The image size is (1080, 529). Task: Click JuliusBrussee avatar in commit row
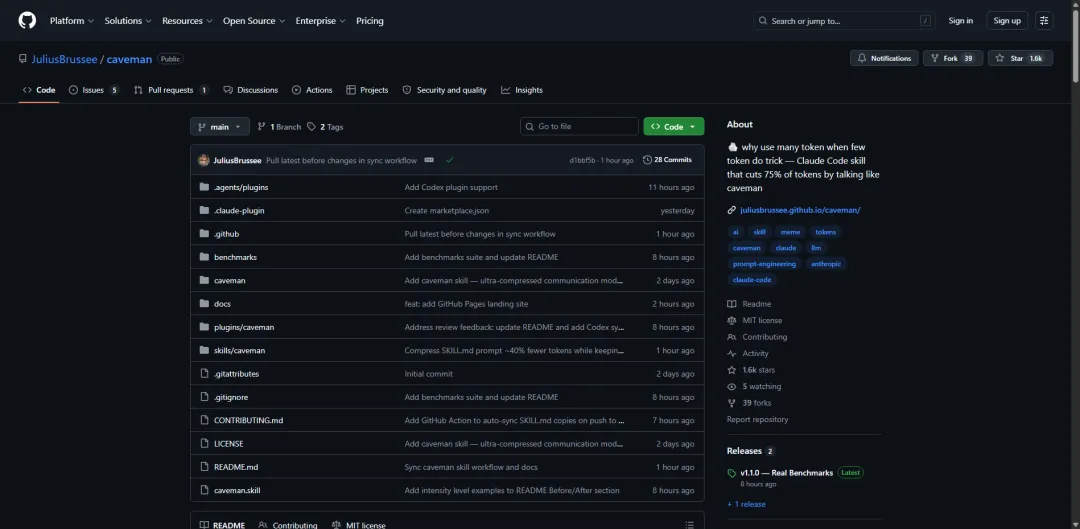tap(204, 160)
